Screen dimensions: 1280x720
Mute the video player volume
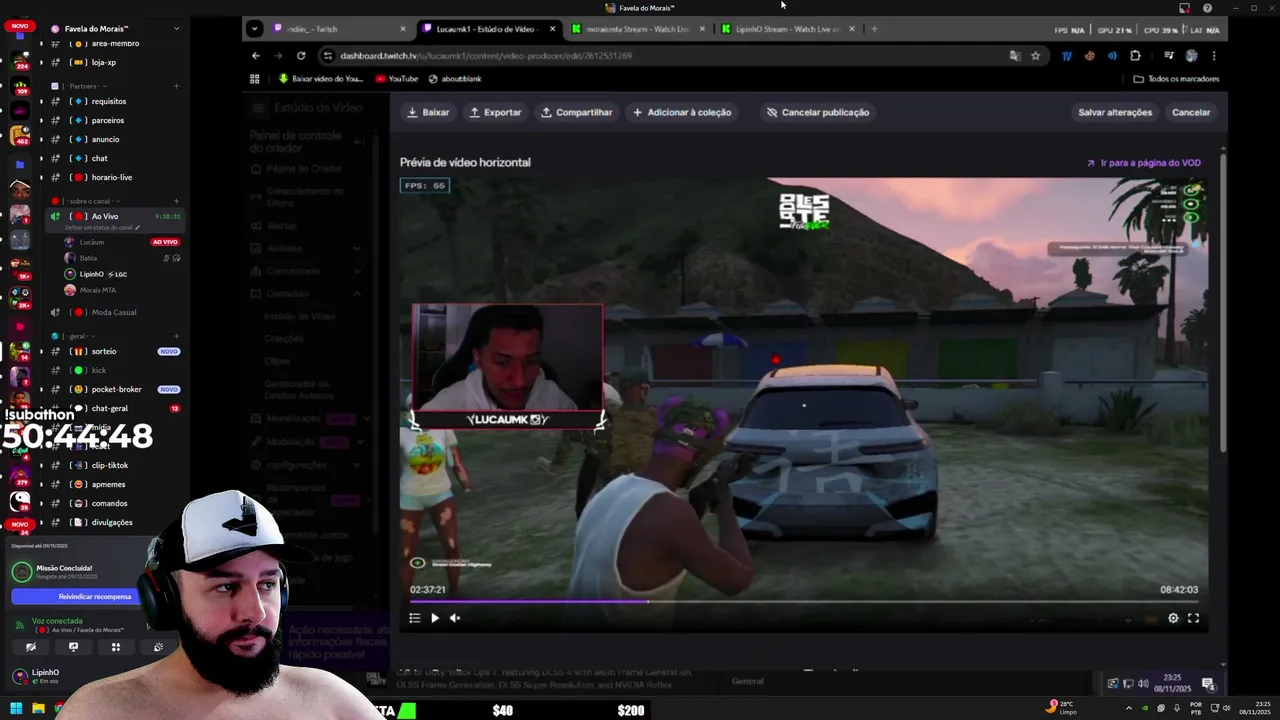pos(455,618)
